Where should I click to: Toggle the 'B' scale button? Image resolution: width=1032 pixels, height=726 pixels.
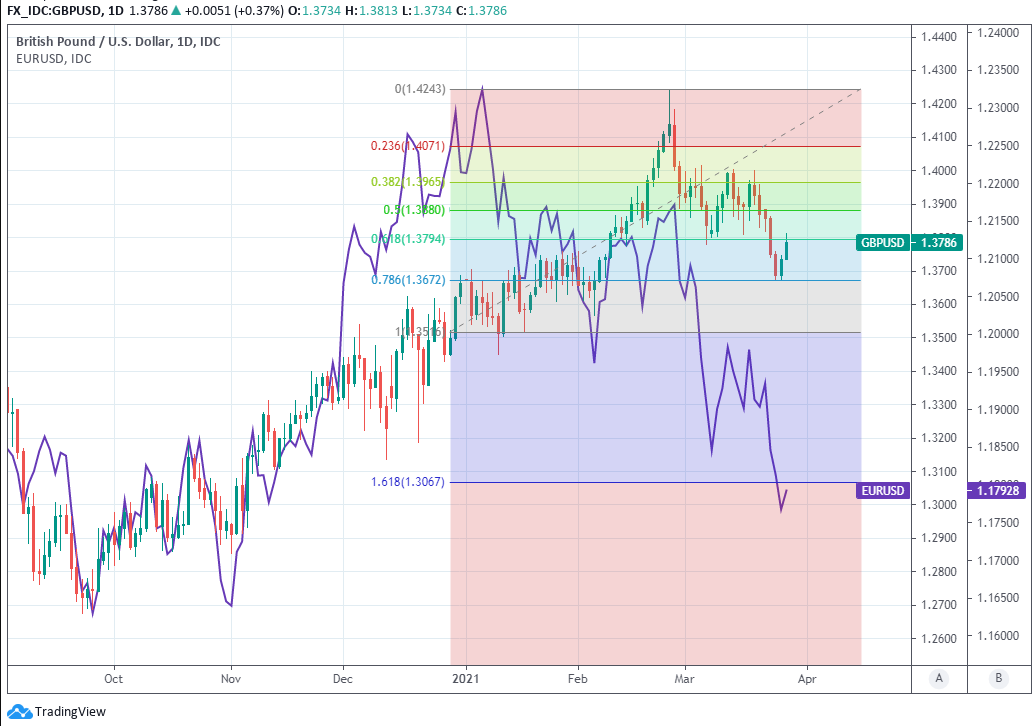pyautogui.click(x=998, y=678)
